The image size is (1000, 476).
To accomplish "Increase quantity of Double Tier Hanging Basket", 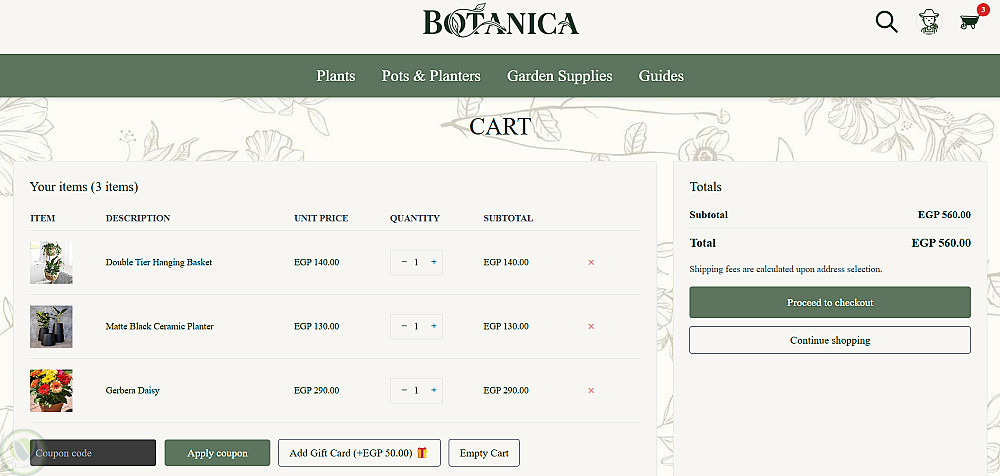I will click(434, 262).
